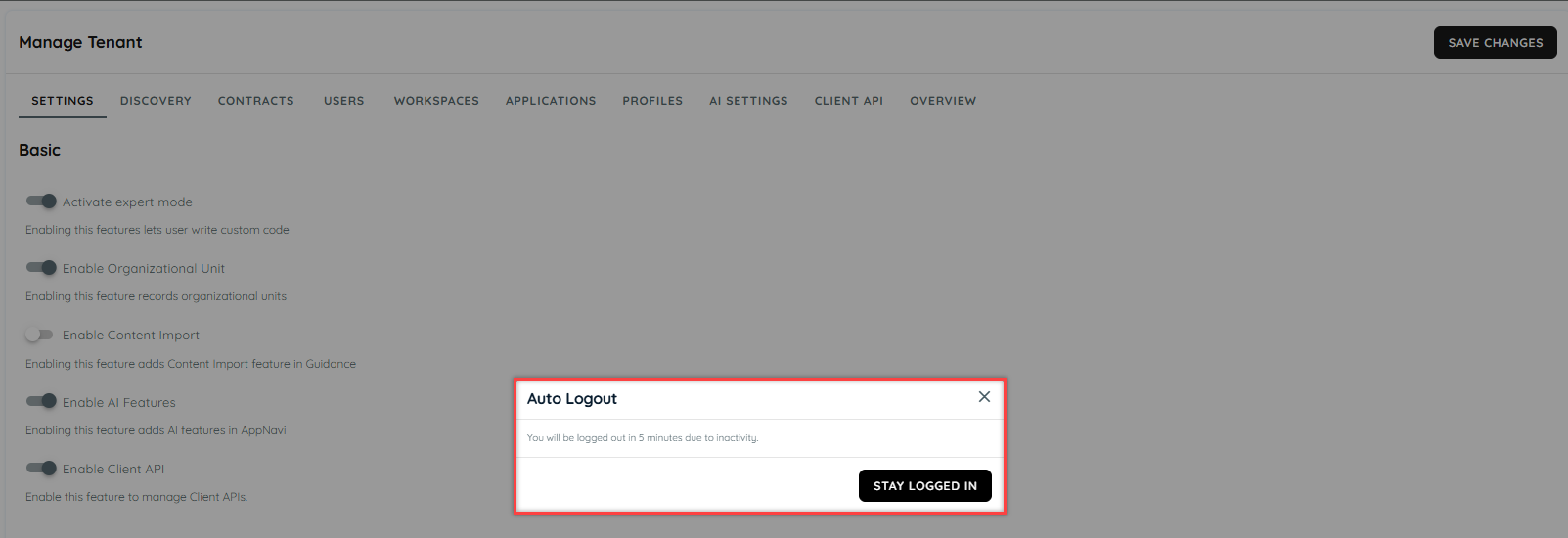This screenshot has height=538, width=1568.
Task: Click the 'Enable AI Features' label
Action: tap(119, 402)
